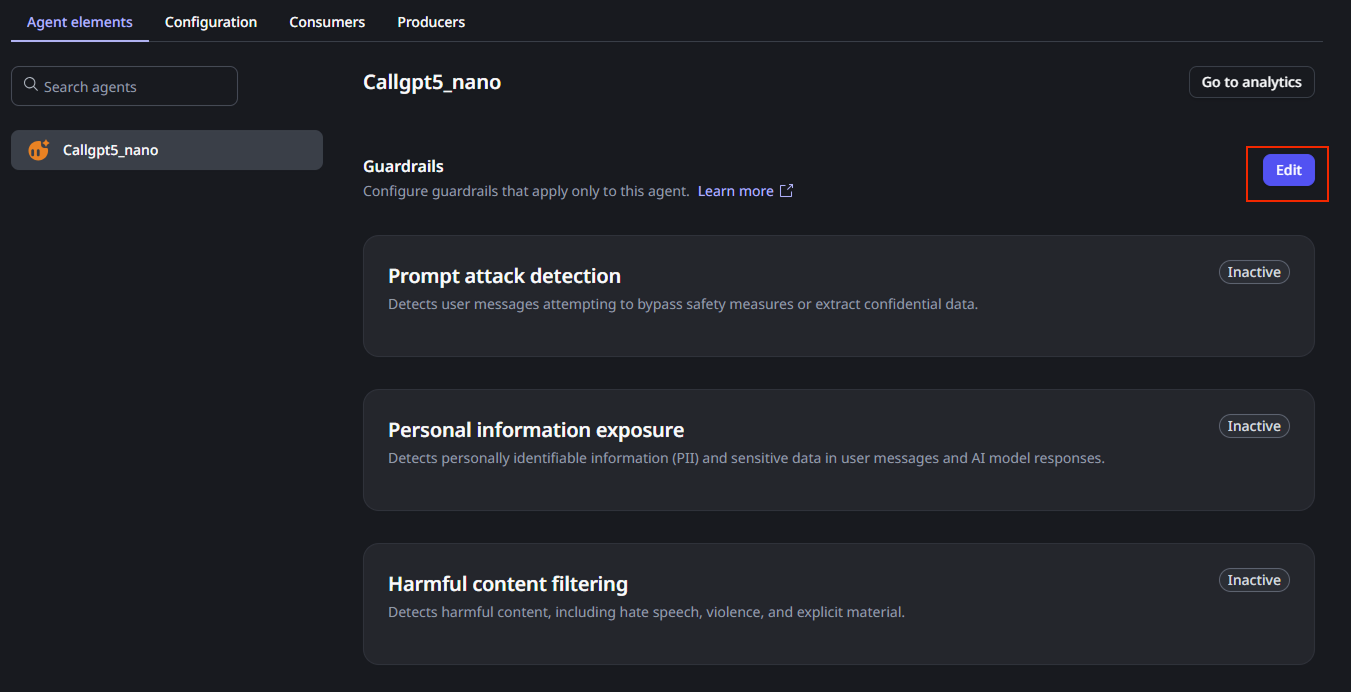Click the Callgpt5_nano page title
The height and width of the screenshot is (692, 1351).
[432, 82]
